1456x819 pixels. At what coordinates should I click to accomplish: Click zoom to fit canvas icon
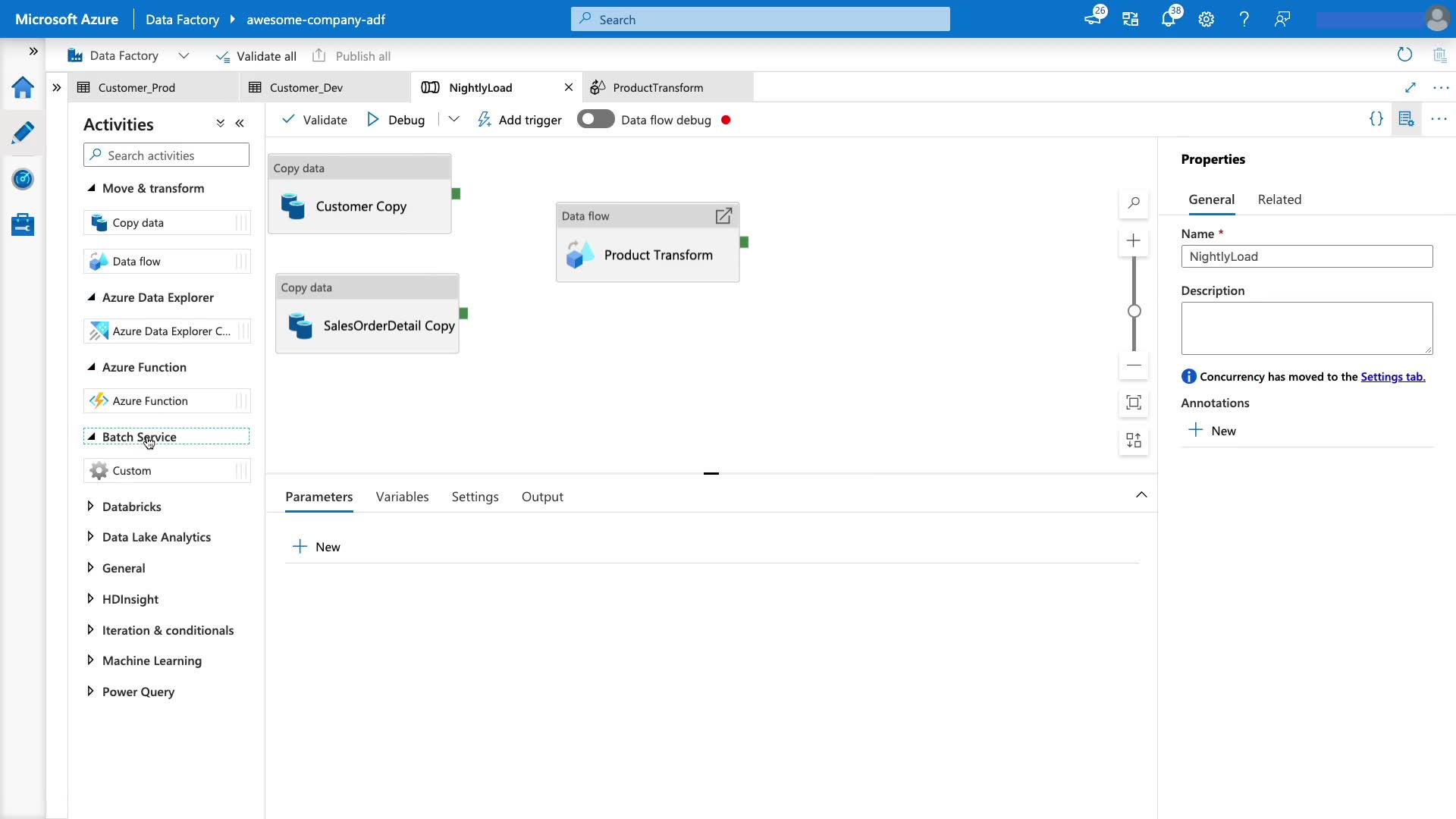coord(1134,403)
